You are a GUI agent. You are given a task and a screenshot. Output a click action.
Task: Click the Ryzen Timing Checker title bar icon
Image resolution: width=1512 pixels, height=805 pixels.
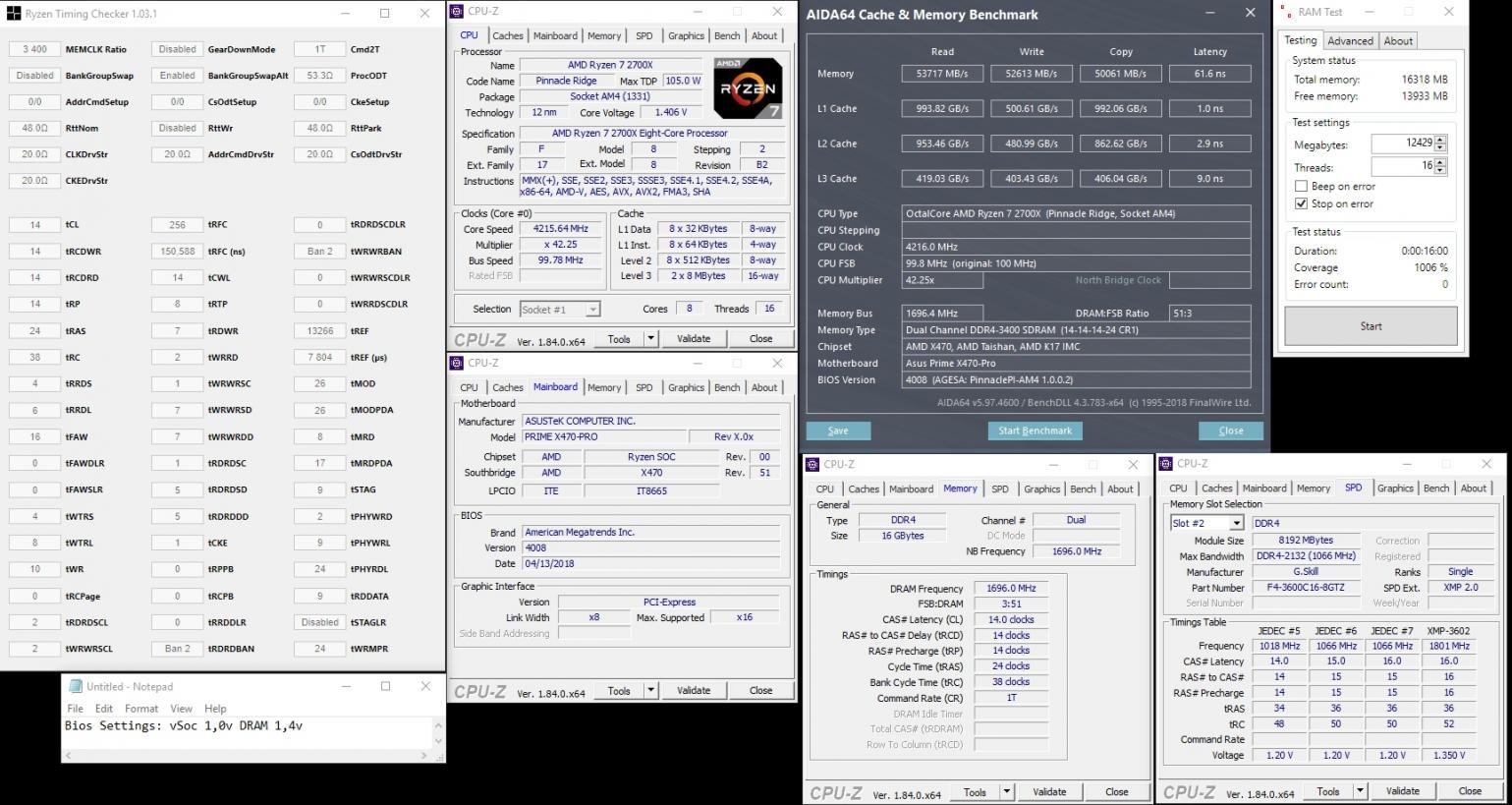tap(14, 14)
